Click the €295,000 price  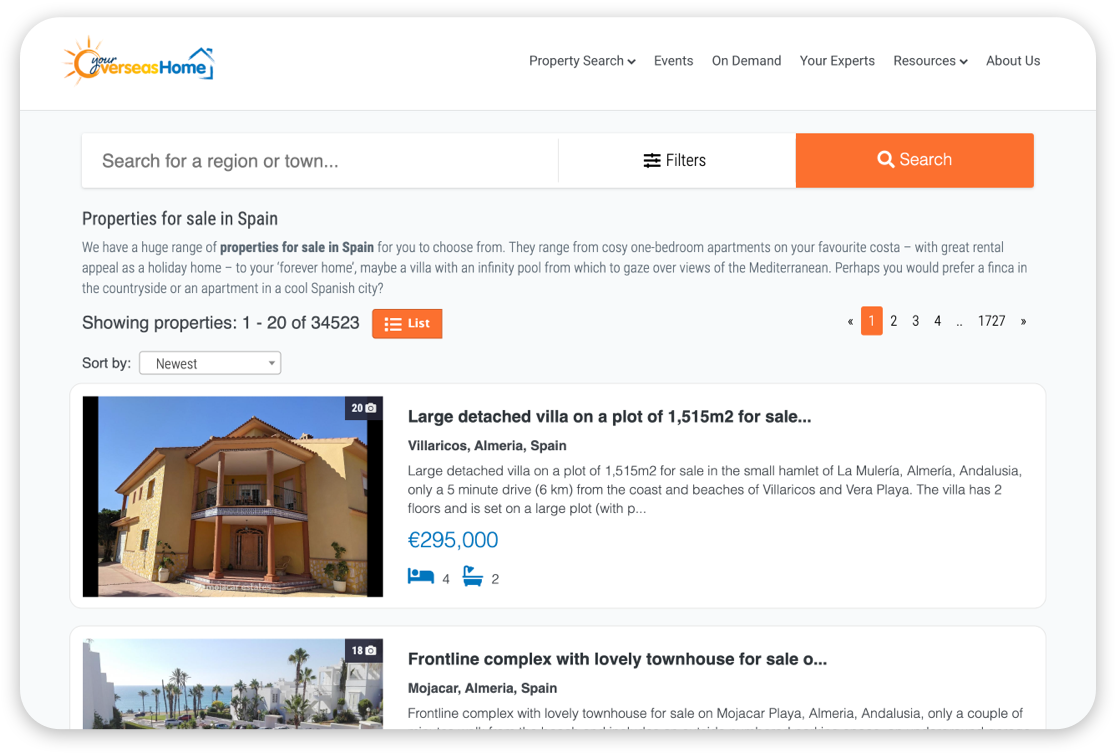453,540
